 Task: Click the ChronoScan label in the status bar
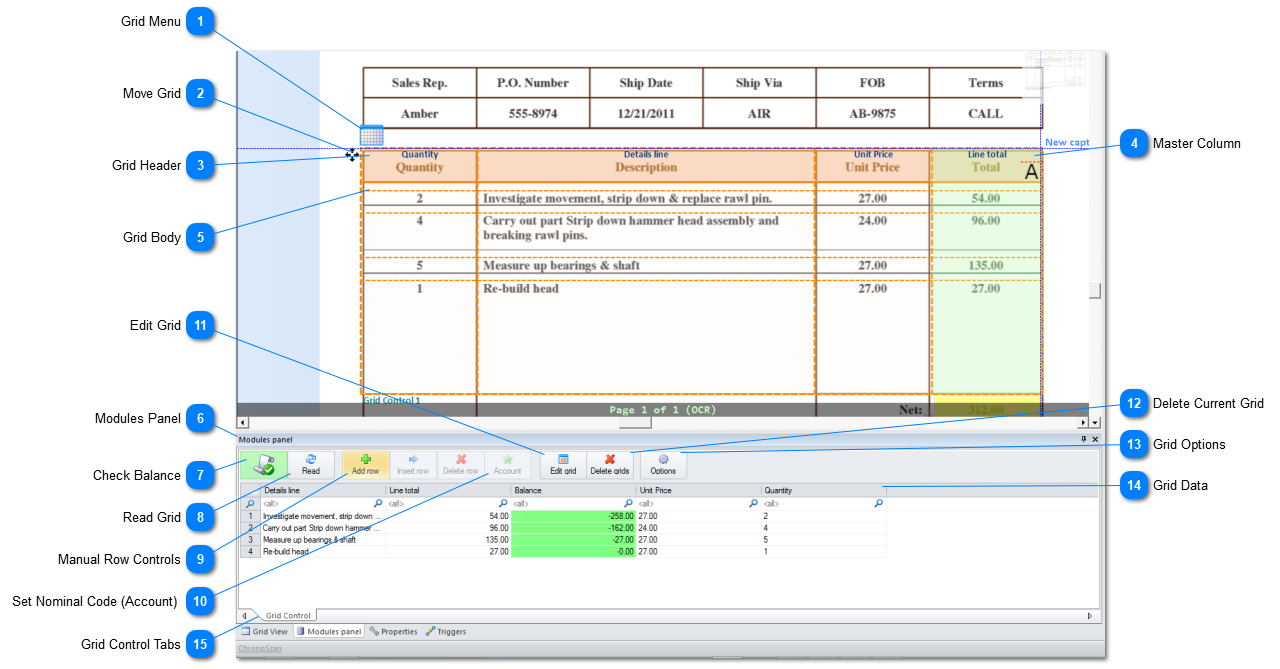(260, 648)
